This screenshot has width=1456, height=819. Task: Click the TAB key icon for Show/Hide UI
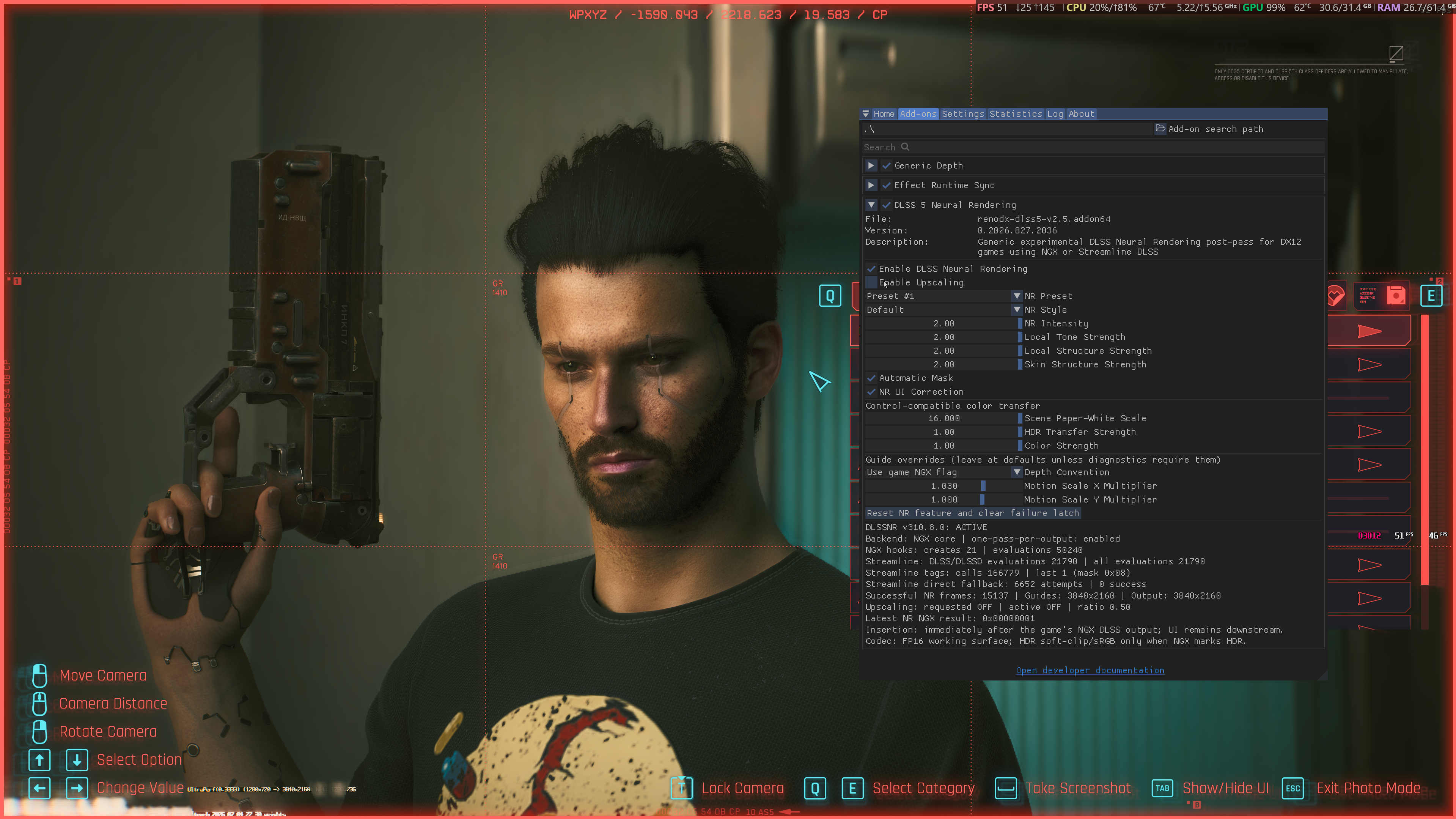pos(1162,788)
